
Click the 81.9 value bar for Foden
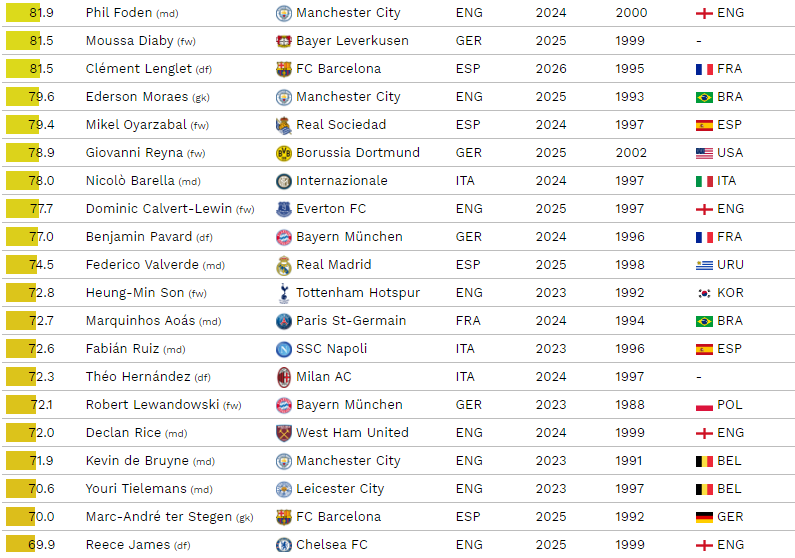(29, 13)
